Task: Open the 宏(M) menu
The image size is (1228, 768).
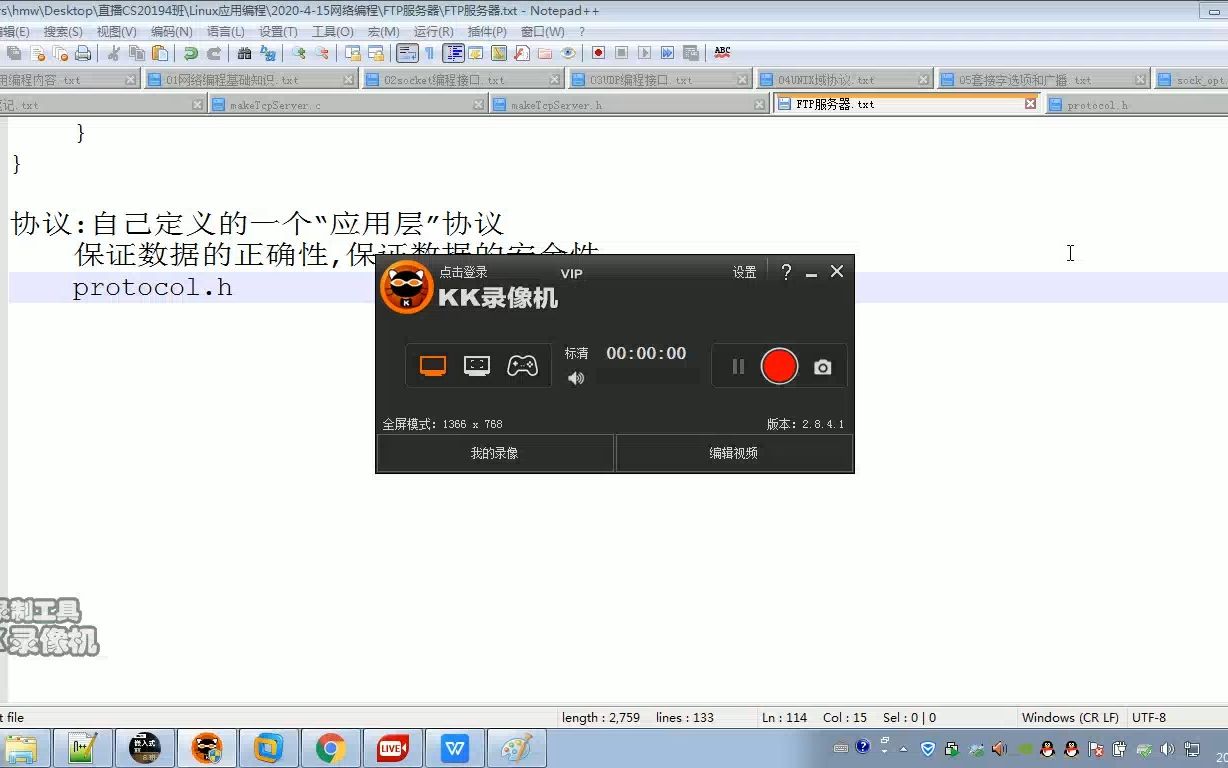Action: [385, 31]
